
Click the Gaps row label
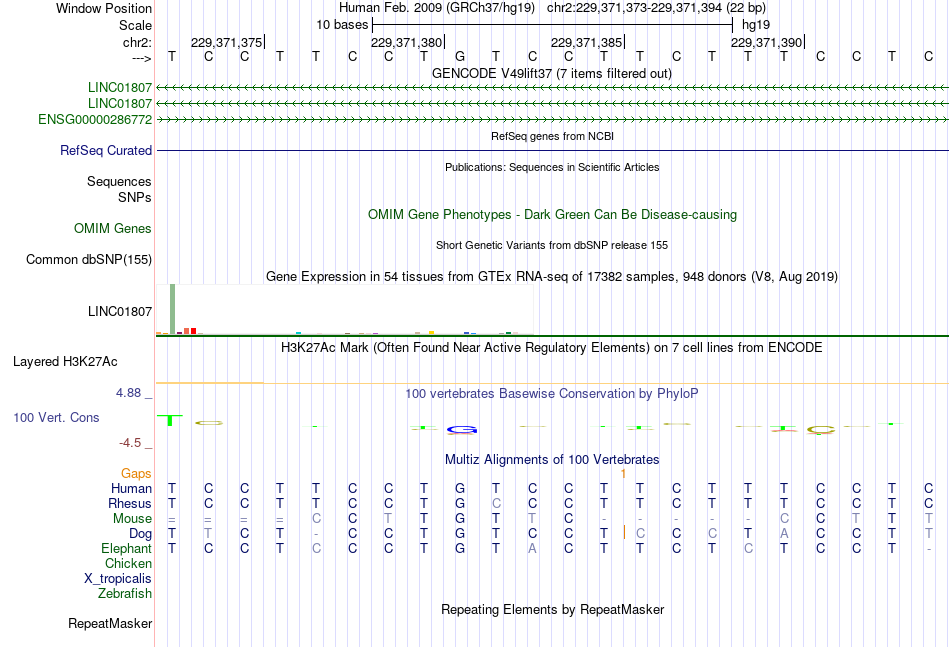point(136,473)
